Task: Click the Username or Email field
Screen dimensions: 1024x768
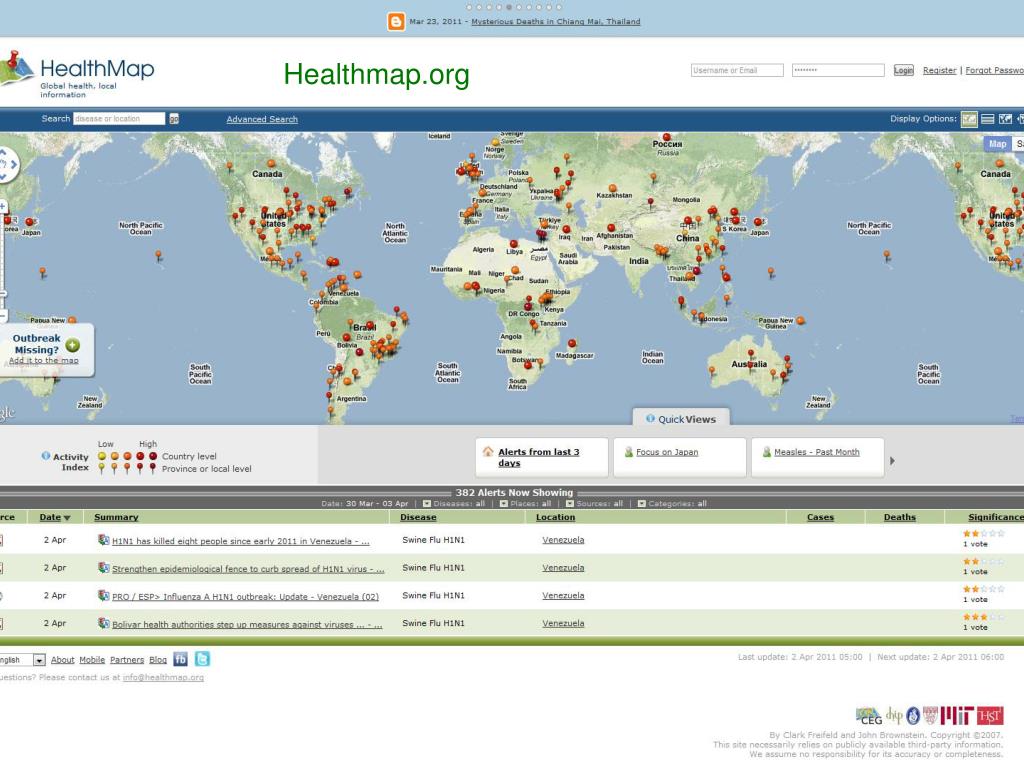Action: (737, 70)
